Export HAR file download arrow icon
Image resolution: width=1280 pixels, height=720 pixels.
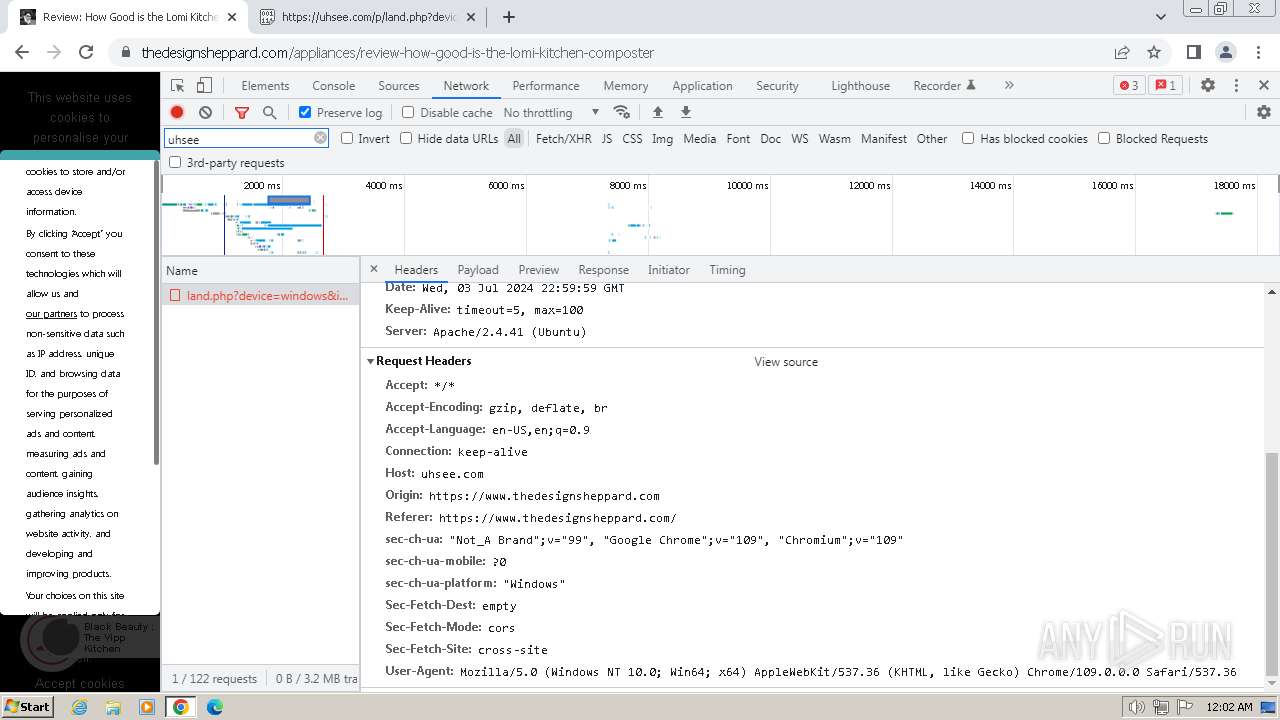pyautogui.click(x=686, y=112)
